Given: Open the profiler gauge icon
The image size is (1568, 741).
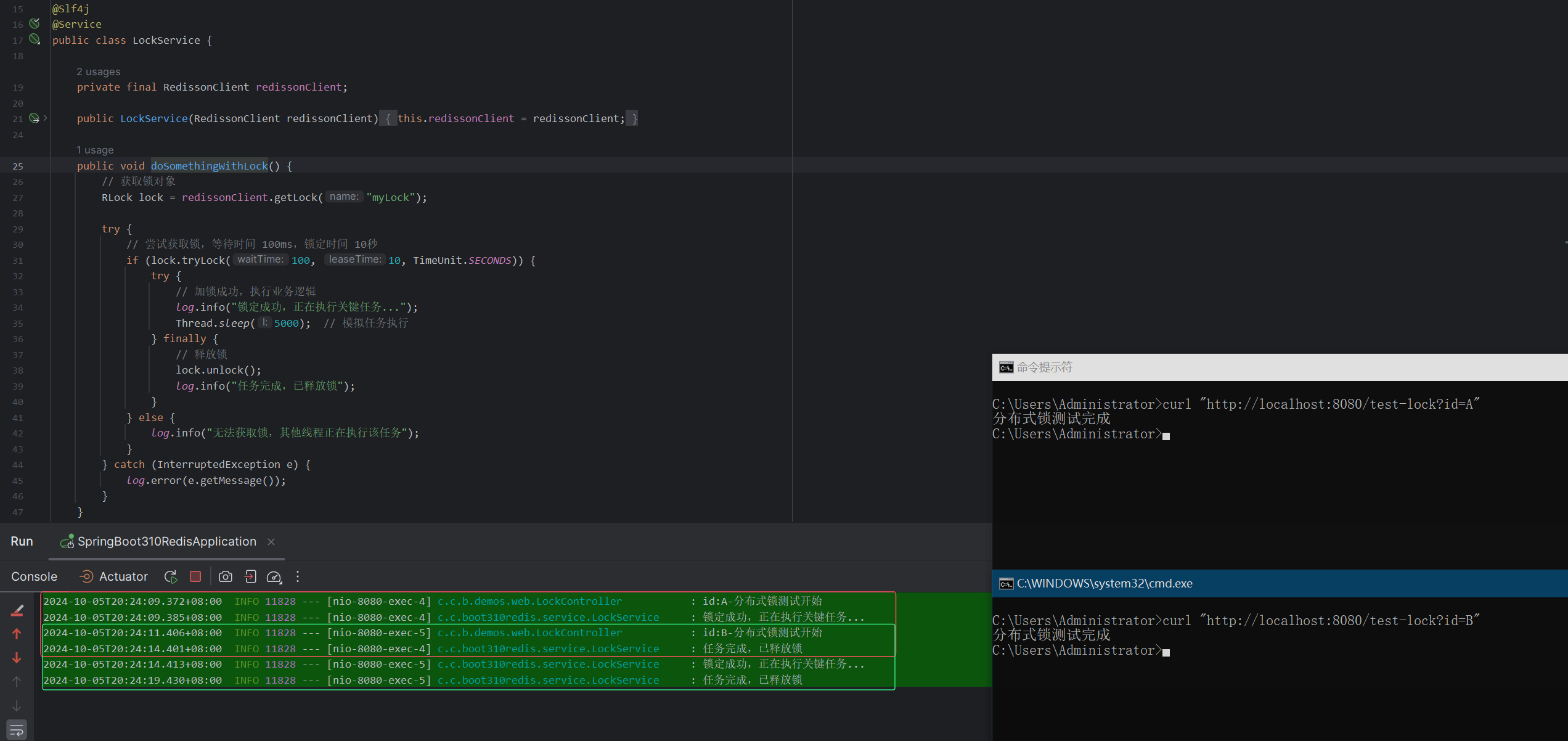Looking at the screenshot, I should [x=274, y=576].
